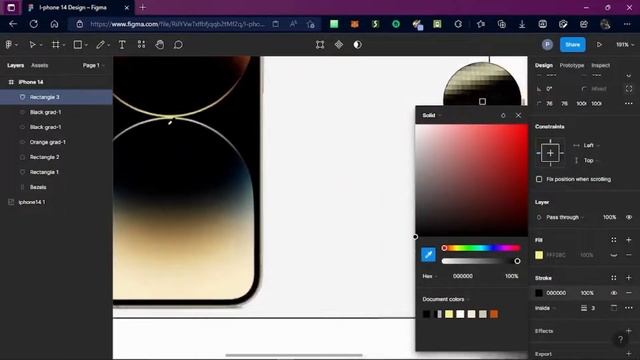This screenshot has height=360, width=640.
Task: Add a new Fill
Action: click(629, 240)
